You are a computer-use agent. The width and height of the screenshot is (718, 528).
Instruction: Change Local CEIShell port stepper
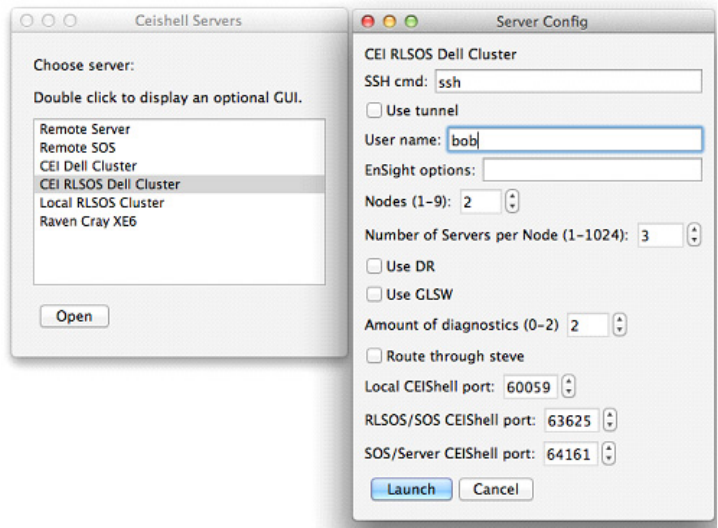[x=569, y=387]
